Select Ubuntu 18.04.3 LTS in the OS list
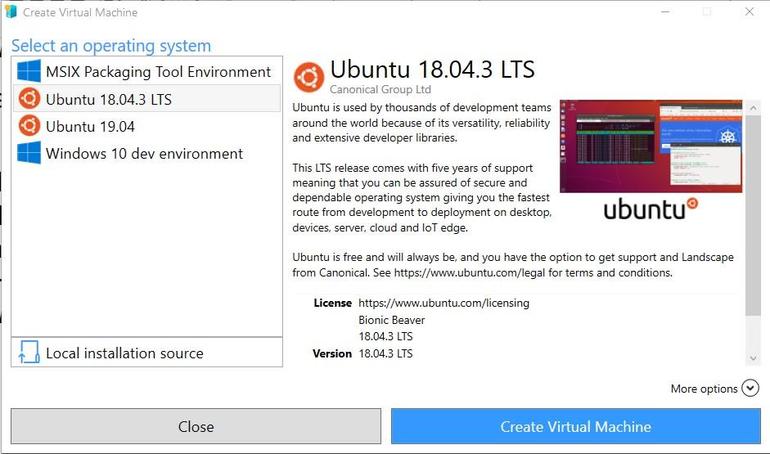Screen dimensions: 770x454 [x=147, y=99]
